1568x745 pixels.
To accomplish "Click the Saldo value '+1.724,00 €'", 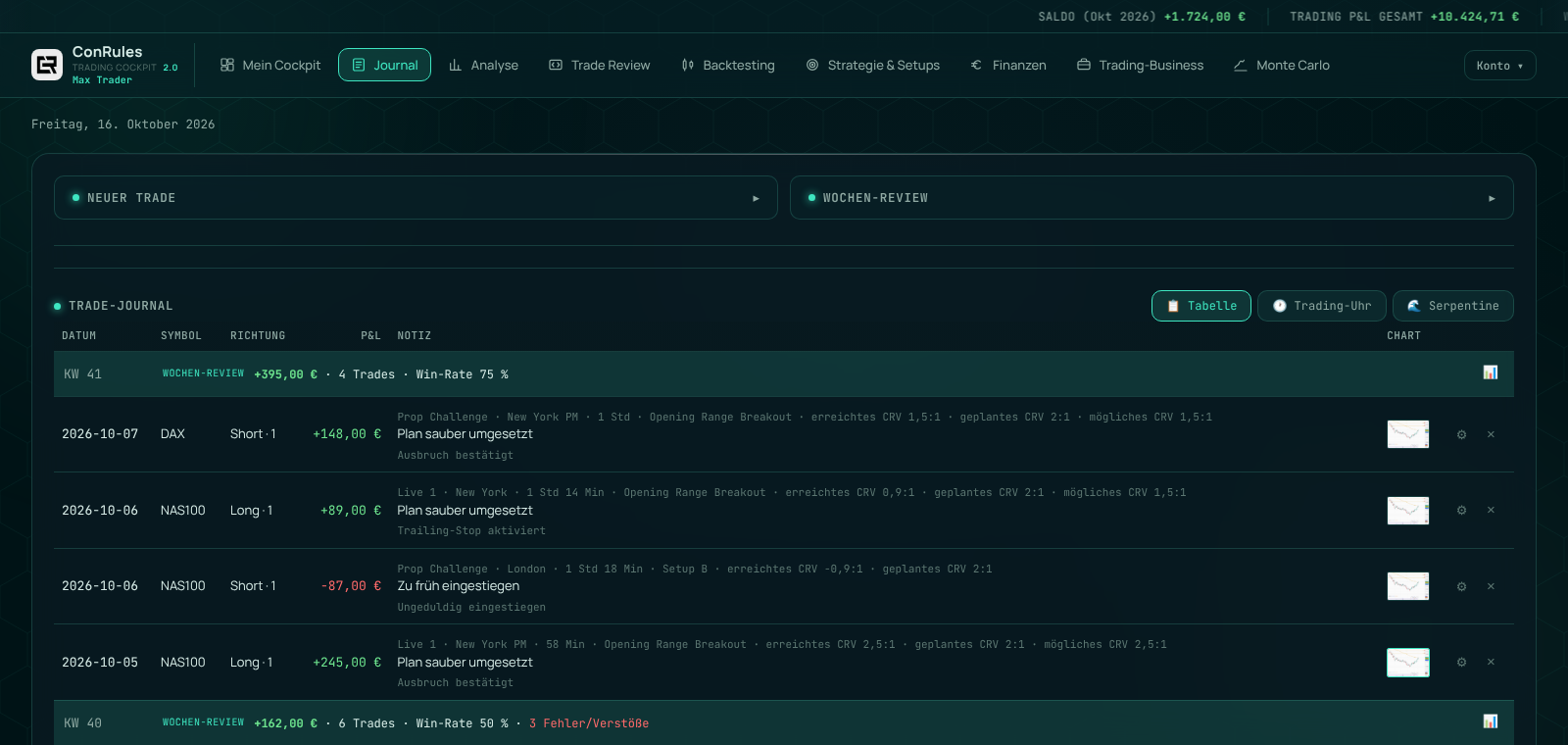I will pyautogui.click(x=1204, y=17).
